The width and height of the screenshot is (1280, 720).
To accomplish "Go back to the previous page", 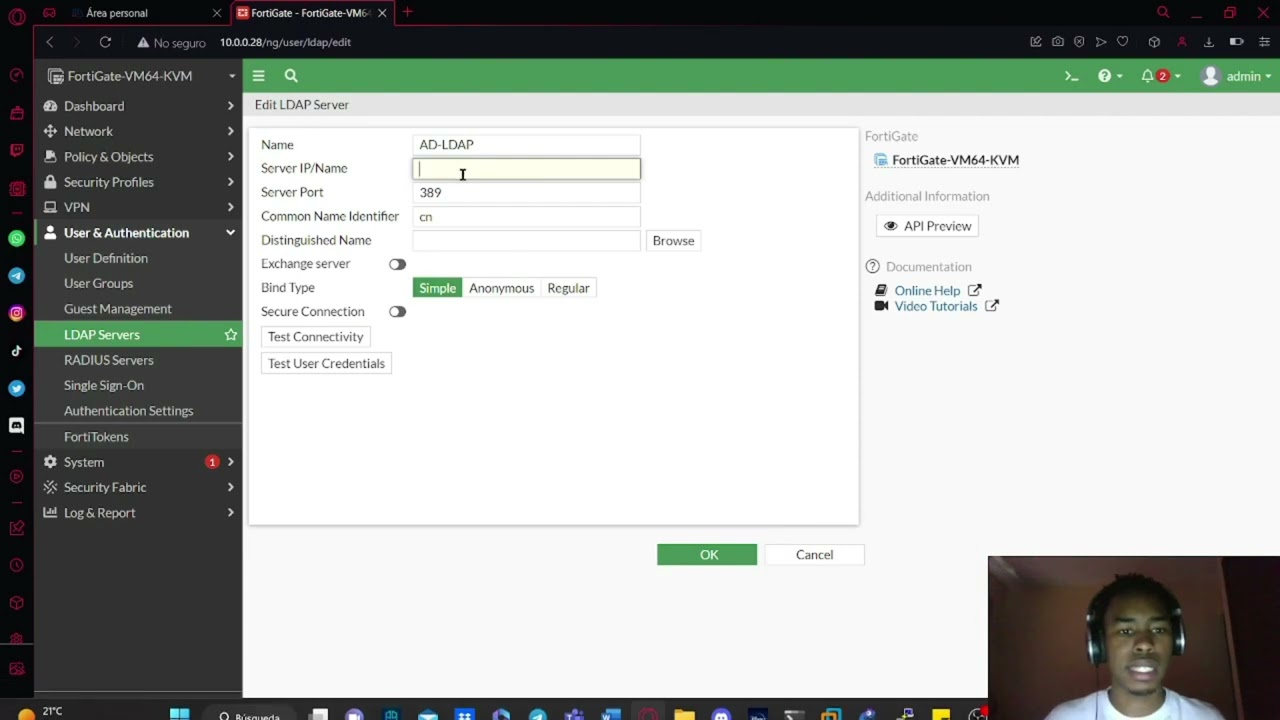I will (x=50, y=42).
